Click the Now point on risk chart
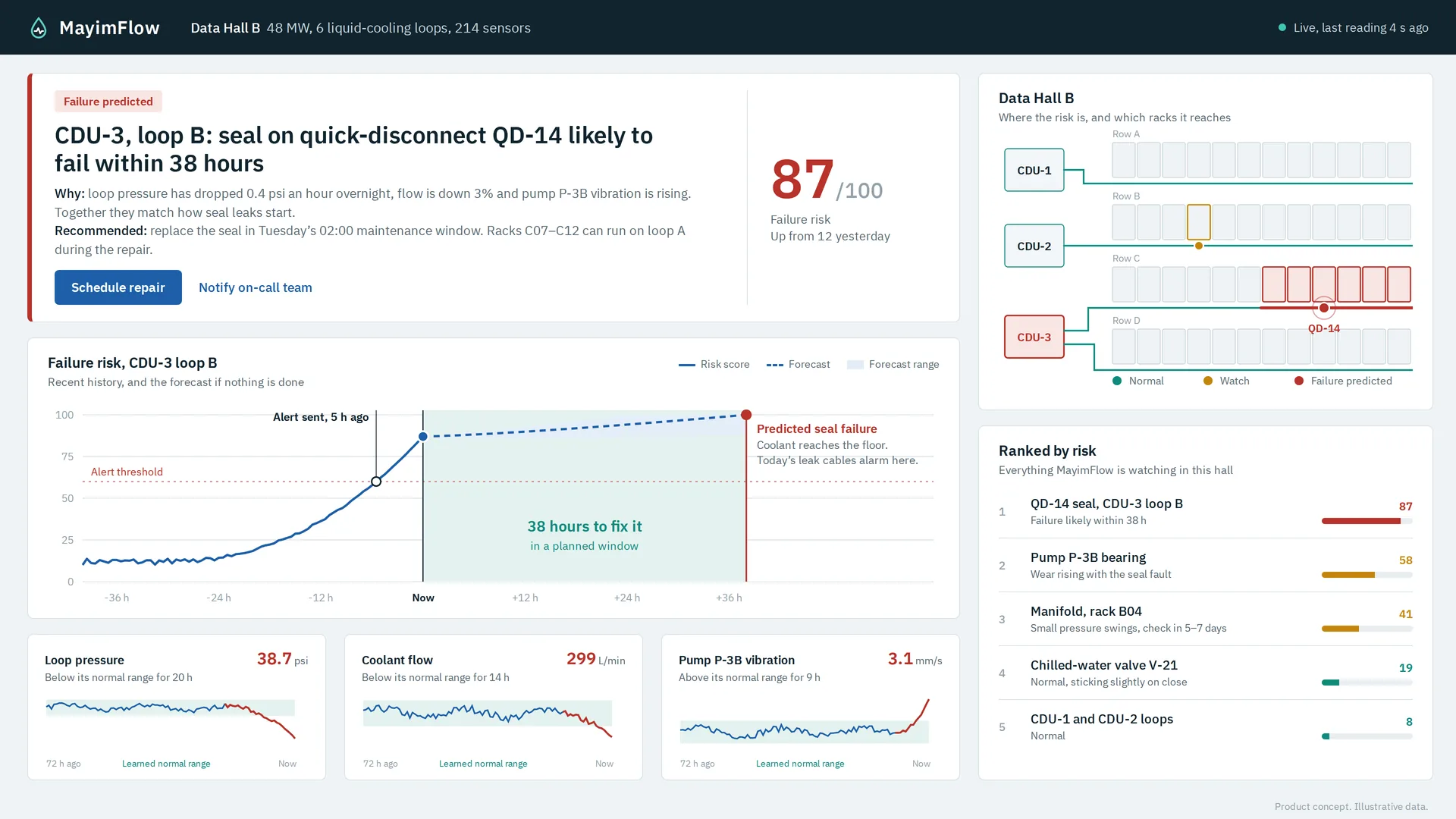 [x=423, y=436]
